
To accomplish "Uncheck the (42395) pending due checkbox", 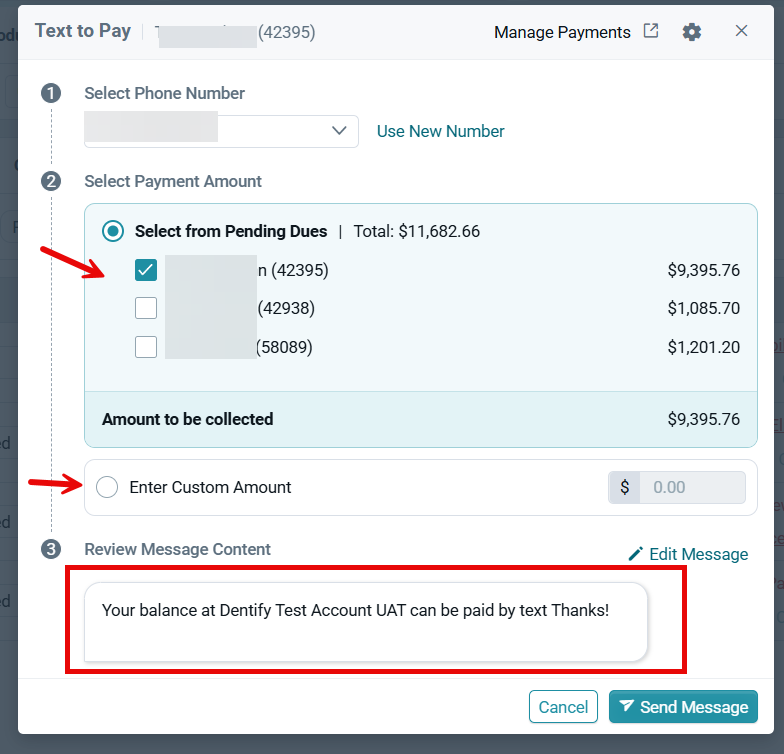I will click(146, 270).
